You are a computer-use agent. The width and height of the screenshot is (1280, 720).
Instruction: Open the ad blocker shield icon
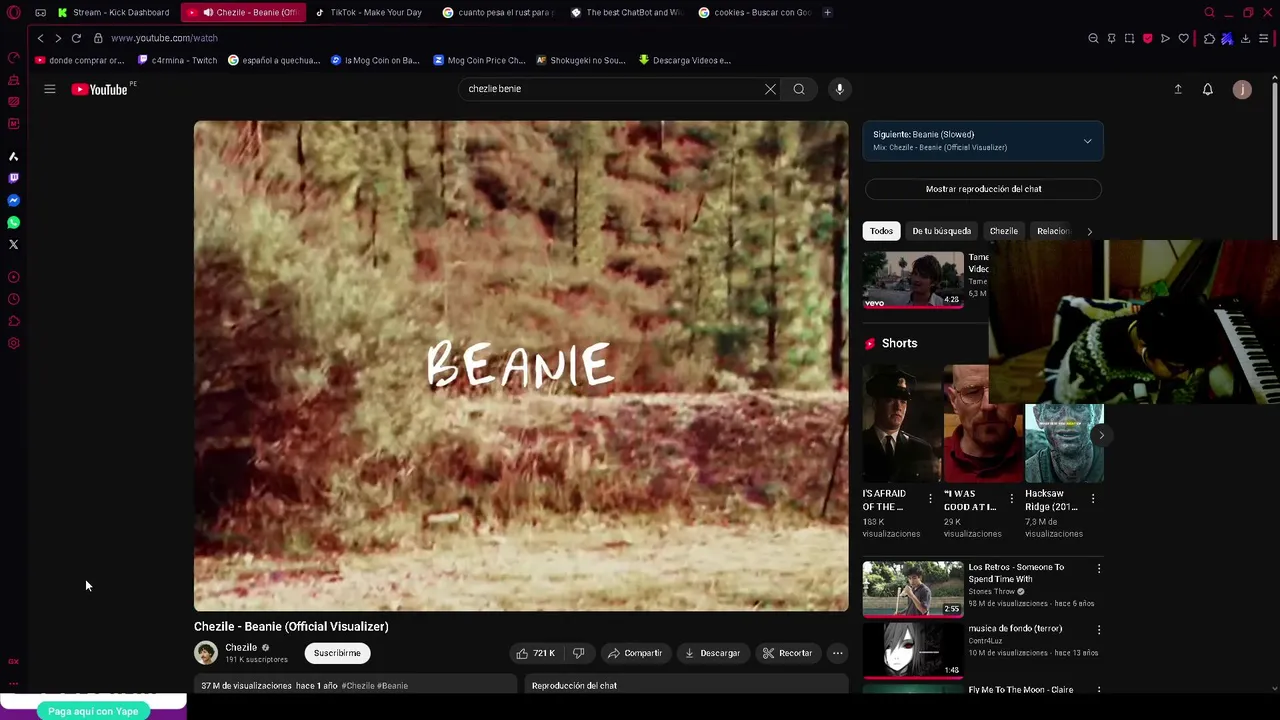click(x=1147, y=38)
